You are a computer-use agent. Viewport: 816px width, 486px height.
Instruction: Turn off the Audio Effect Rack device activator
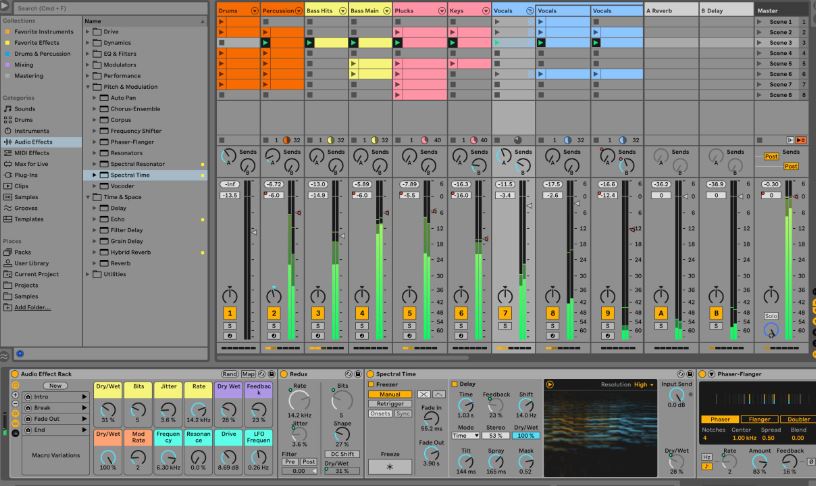(x=15, y=374)
